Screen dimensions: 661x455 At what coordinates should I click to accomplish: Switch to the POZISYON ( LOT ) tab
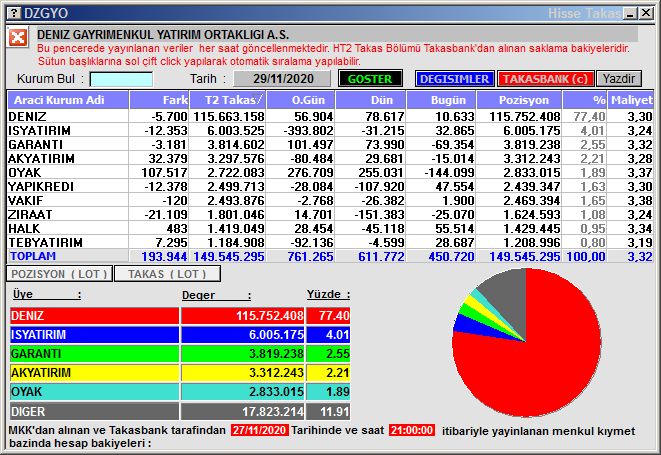point(58,273)
